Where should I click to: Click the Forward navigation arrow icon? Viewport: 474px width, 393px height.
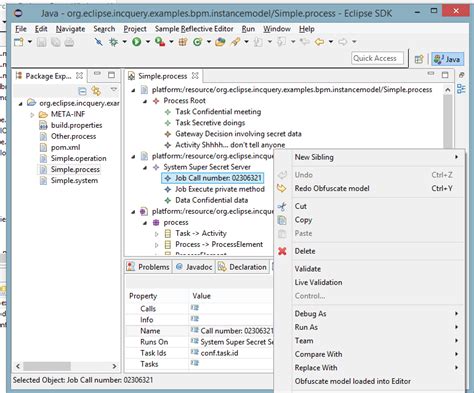click(x=343, y=42)
